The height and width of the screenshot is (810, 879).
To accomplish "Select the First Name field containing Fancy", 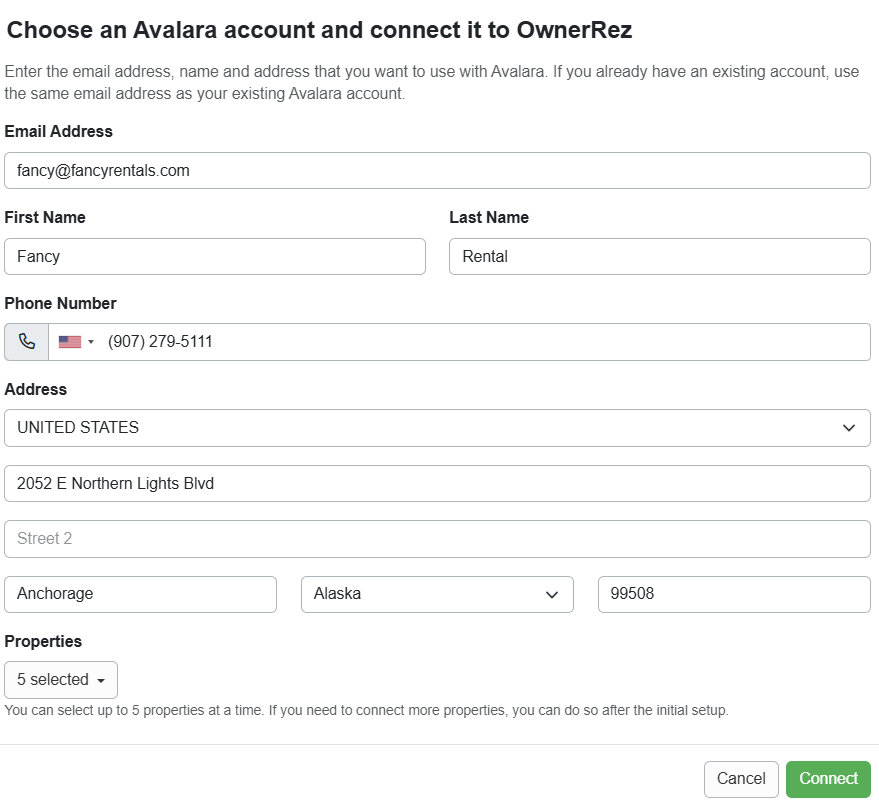I will [215, 257].
